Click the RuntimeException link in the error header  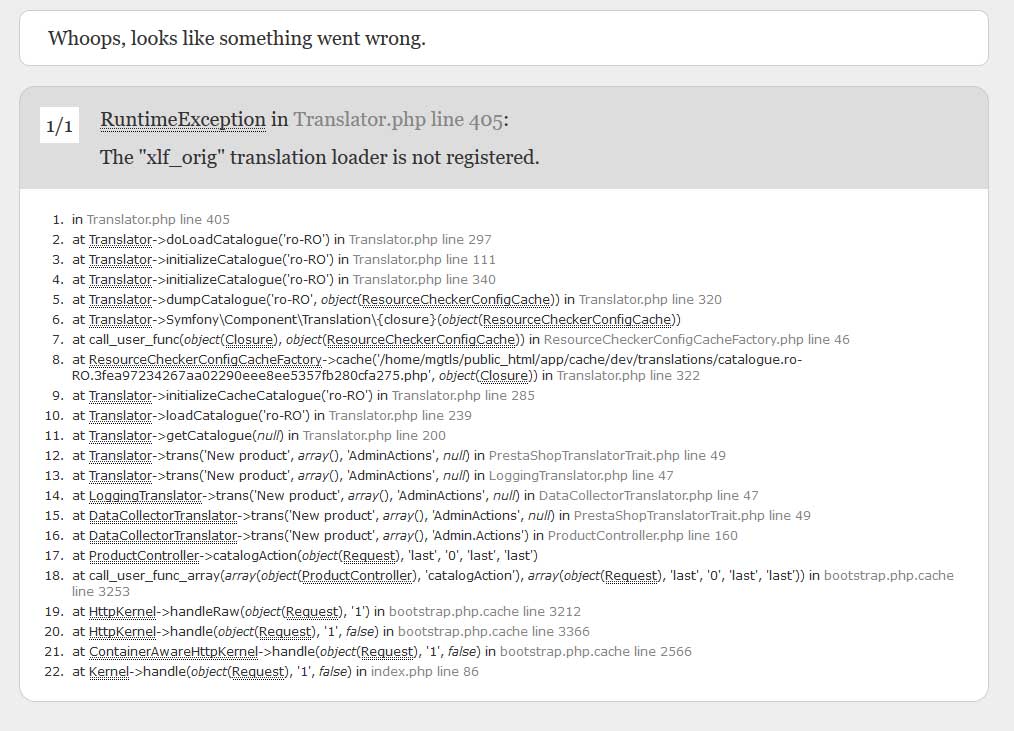(183, 120)
